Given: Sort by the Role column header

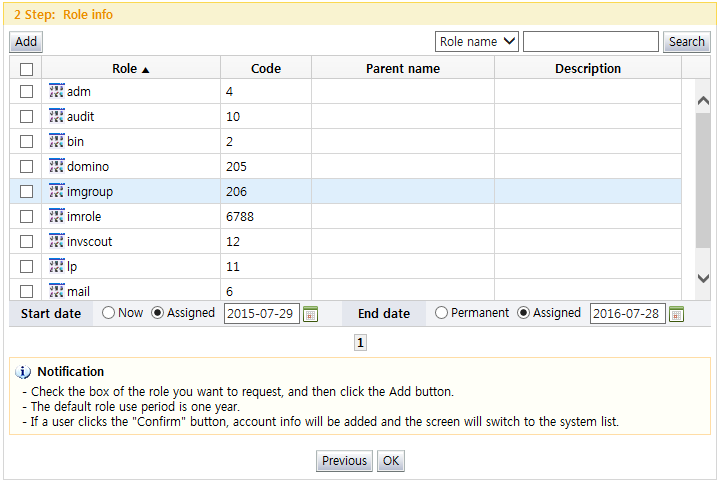Looking at the screenshot, I should tap(130, 69).
